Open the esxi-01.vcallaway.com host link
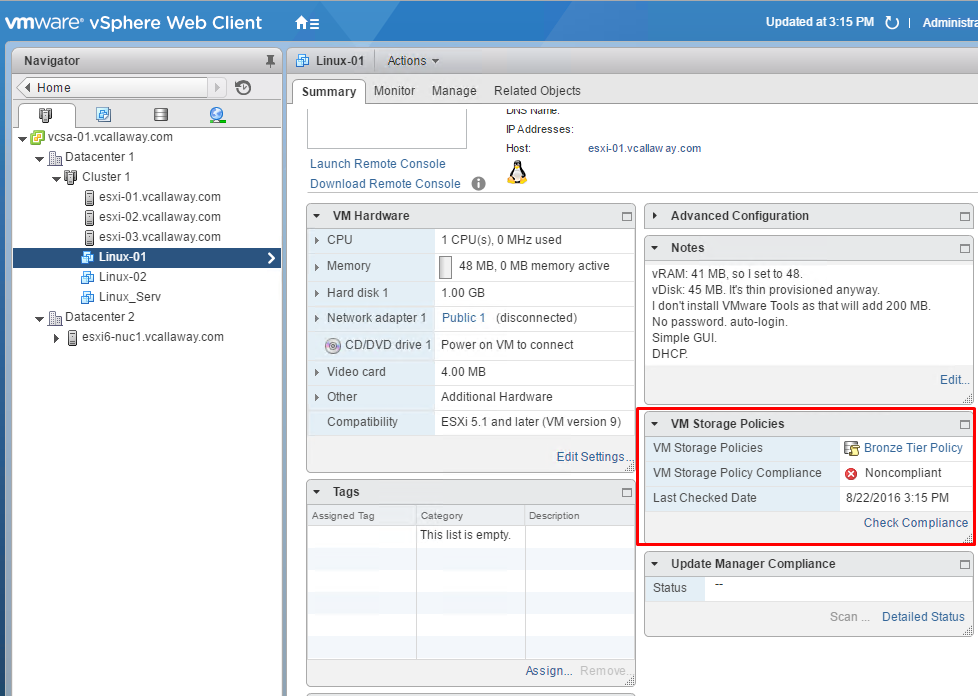978x696 pixels. [x=644, y=148]
